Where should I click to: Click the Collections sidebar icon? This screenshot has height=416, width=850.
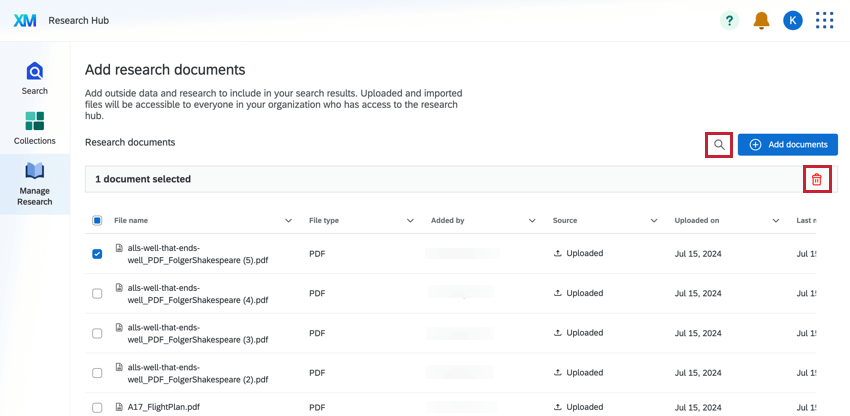pyautogui.click(x=35, y=121)
